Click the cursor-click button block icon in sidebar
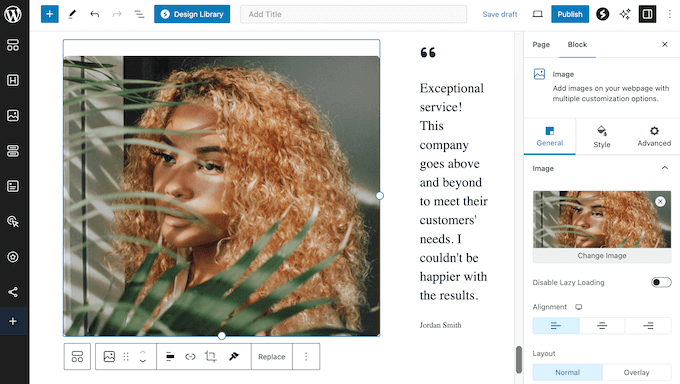Image resolution: width=680 pixels, height=384 pixels. point(13,221)
